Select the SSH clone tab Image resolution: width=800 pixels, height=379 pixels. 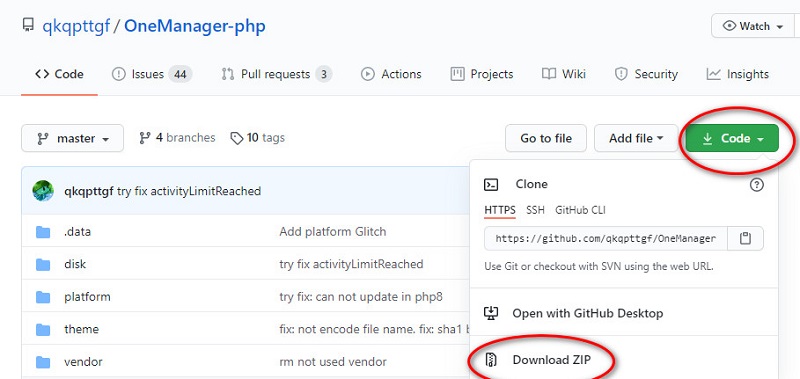point(535,210)
